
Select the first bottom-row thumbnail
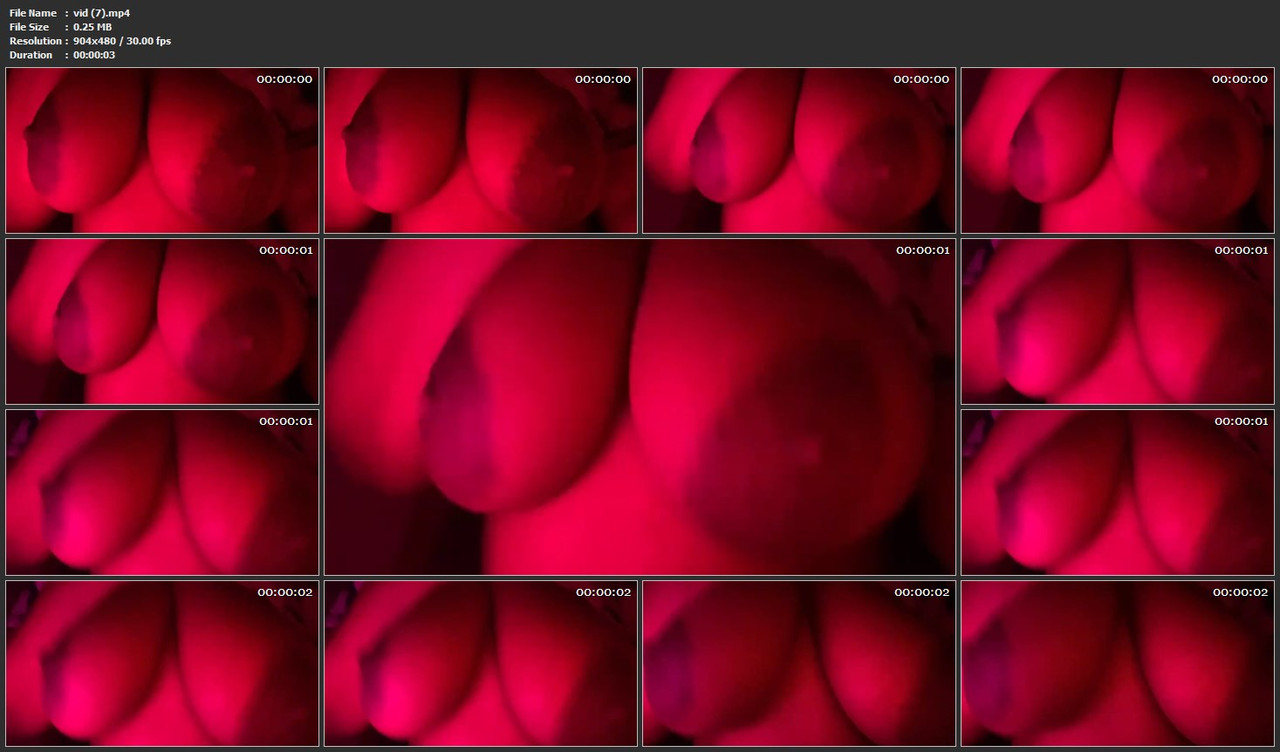(162, 663)
